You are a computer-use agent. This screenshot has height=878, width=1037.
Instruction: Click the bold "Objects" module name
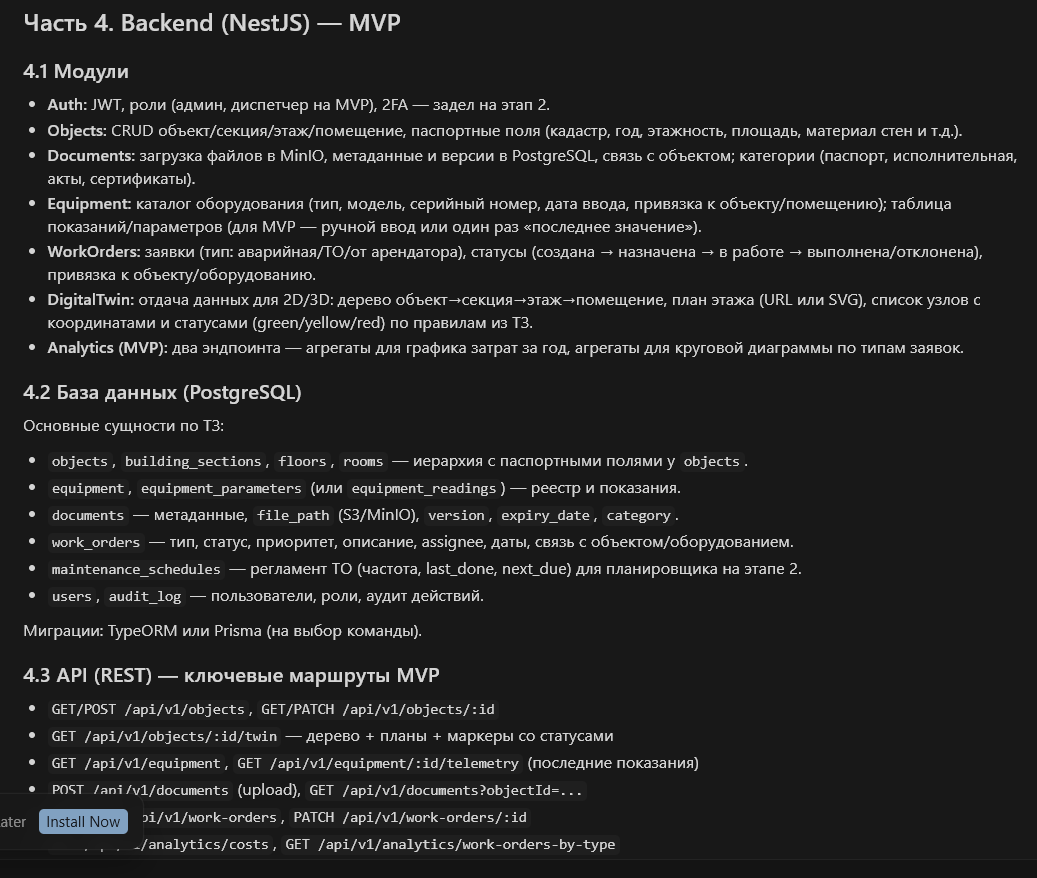coord(76,130)
